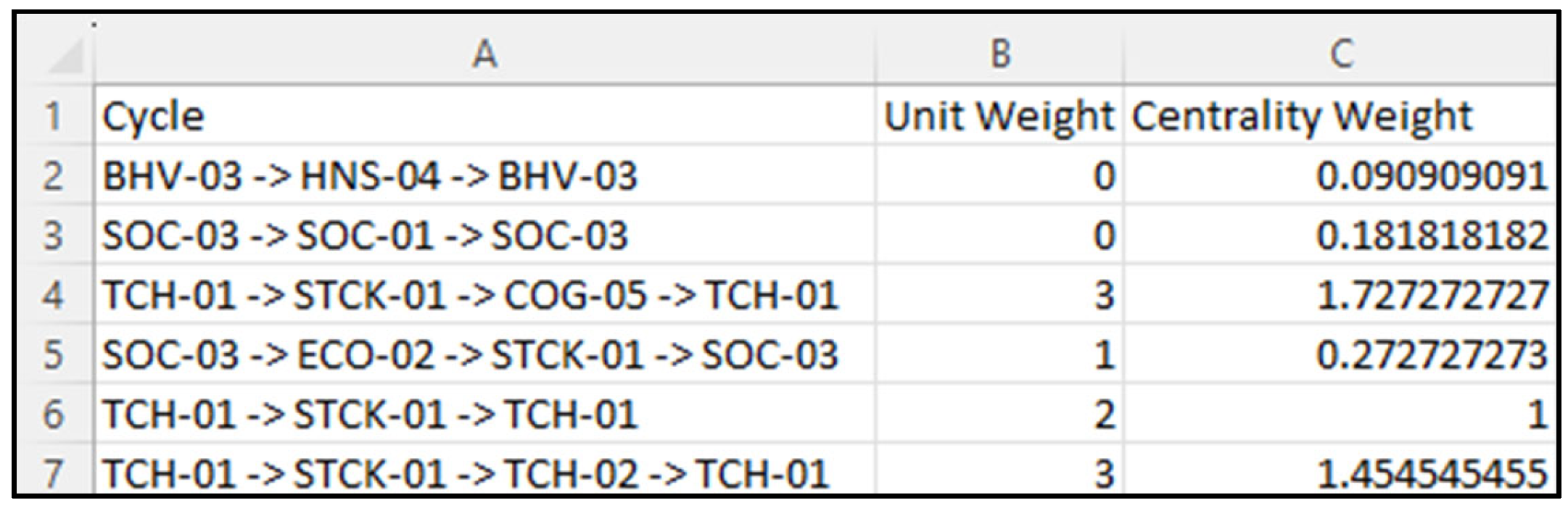
Task: Click centrality value 0.272727273
Action: [x=1432, y=355]
